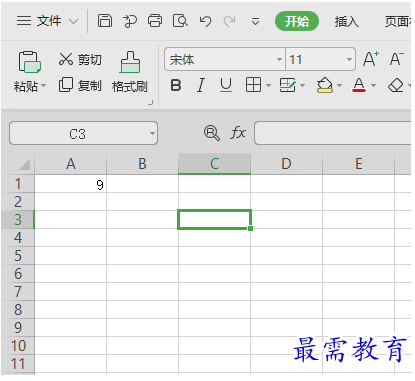This screenshot has height=381, width=415.
Task: Open clipboard group dialog launcher
Action: coord(150,103)
